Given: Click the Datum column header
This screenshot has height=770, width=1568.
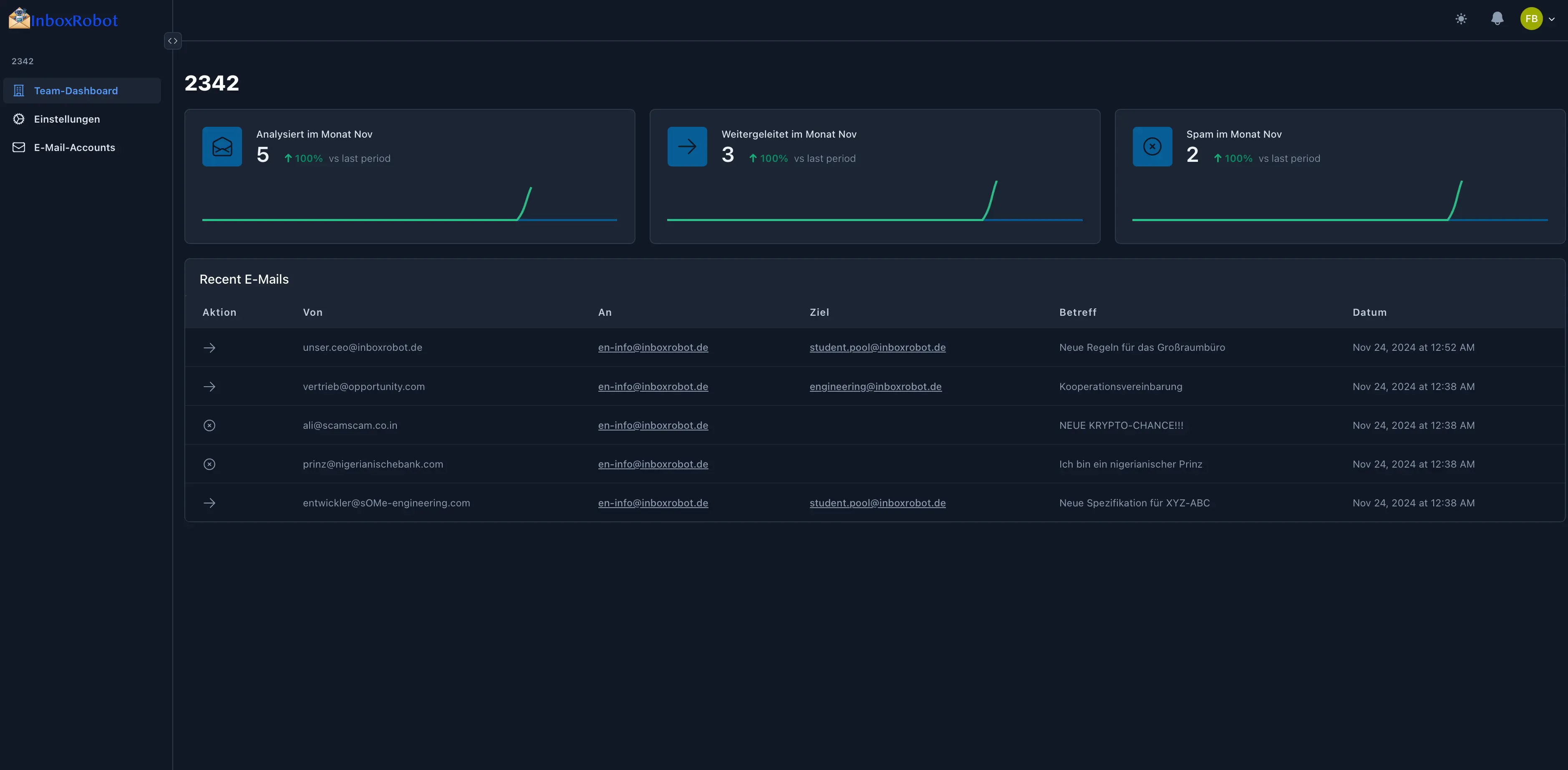Looking at the screenshot, I should tap(1369, 312).
